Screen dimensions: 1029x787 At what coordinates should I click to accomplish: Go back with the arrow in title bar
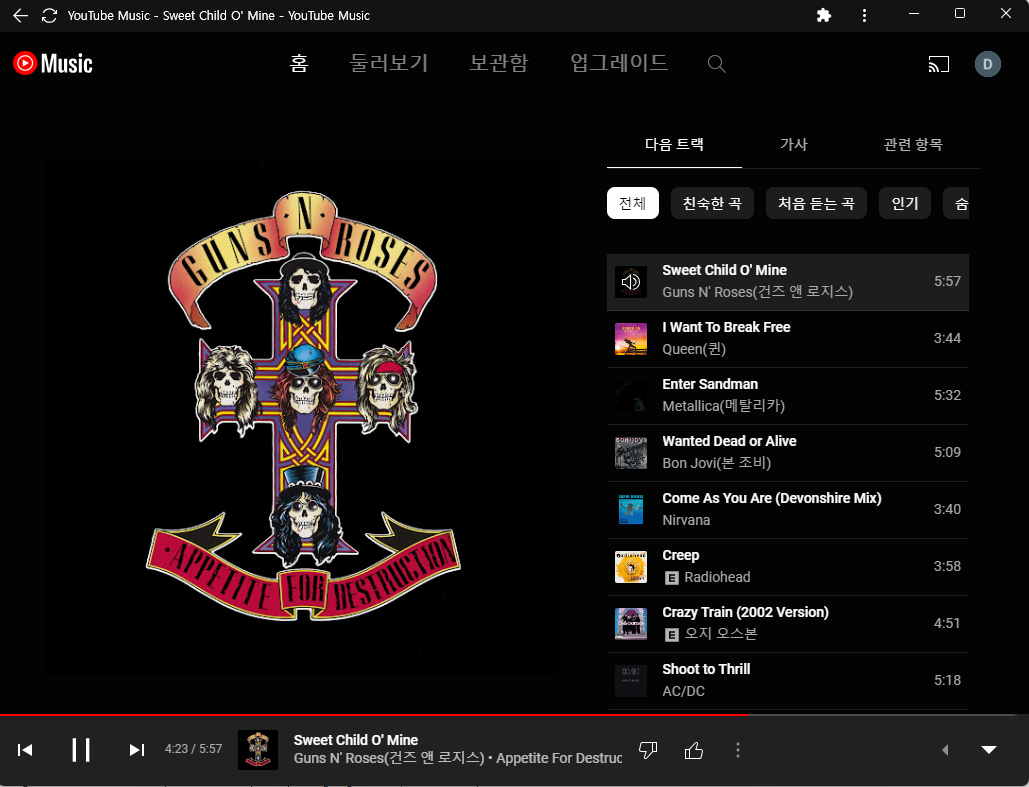click(20, 15)
